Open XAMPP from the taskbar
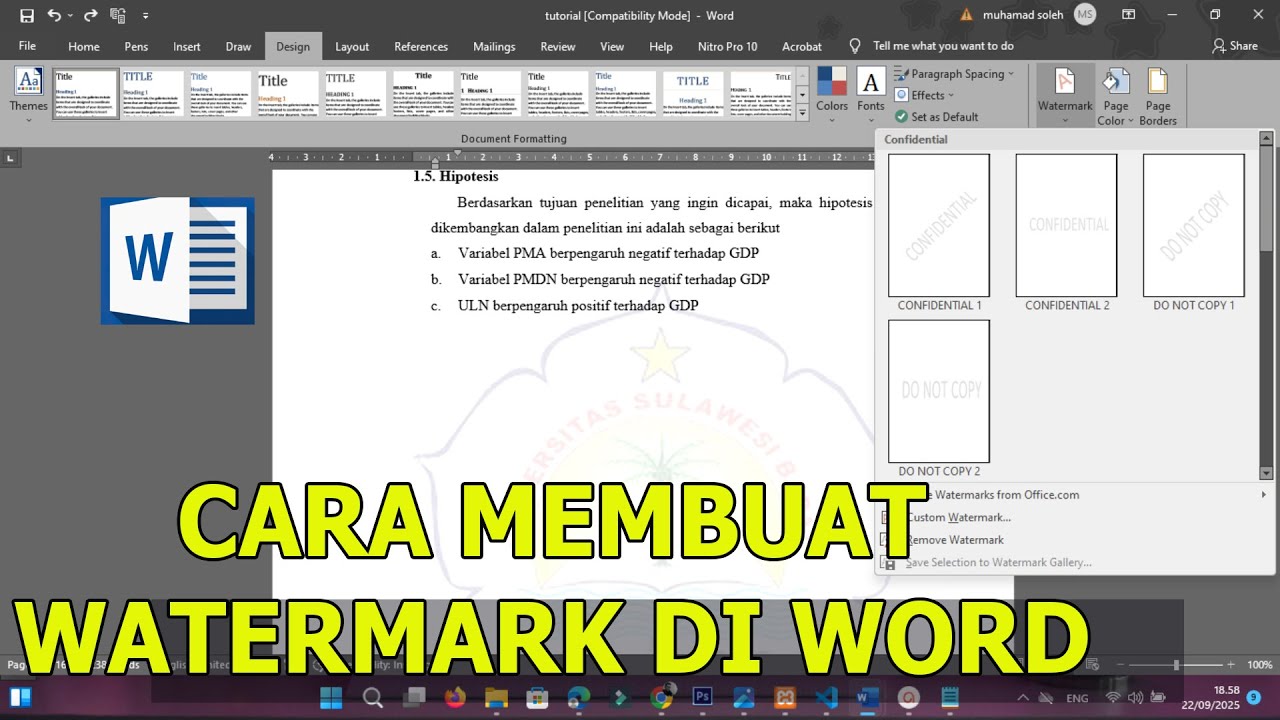The image size is (1280, 720). 786,697
